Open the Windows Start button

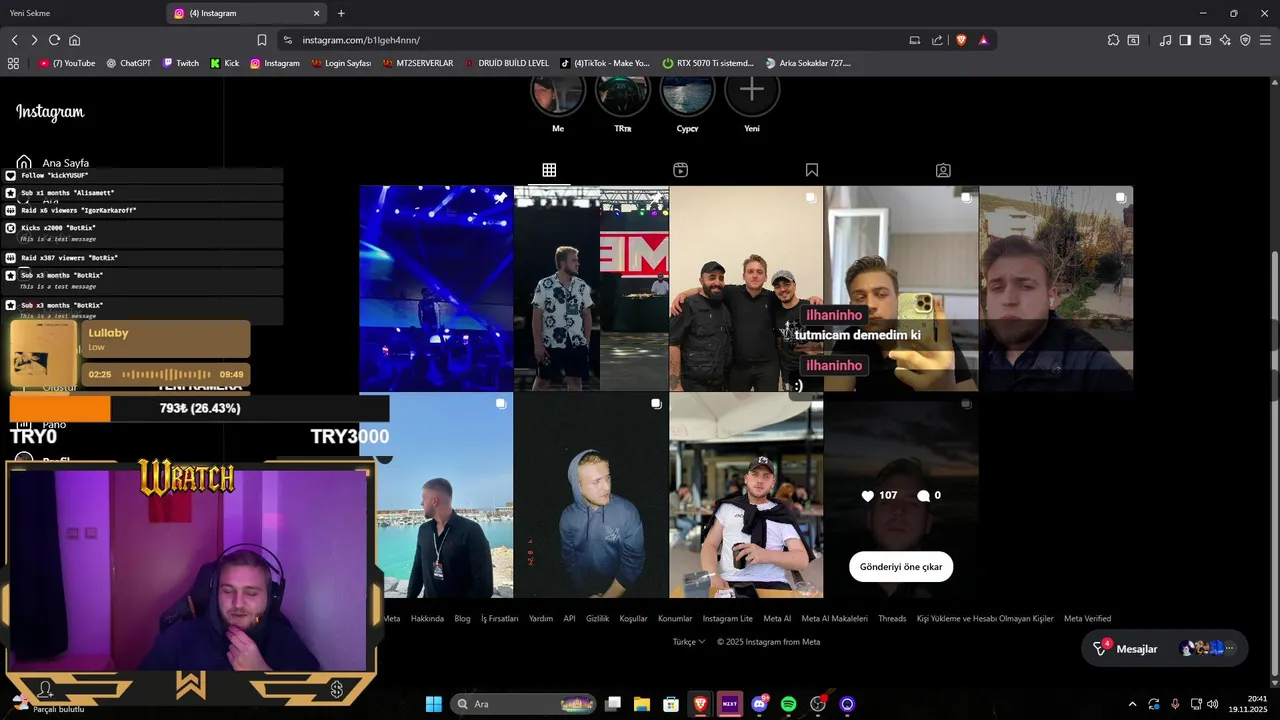coord(433,704)
